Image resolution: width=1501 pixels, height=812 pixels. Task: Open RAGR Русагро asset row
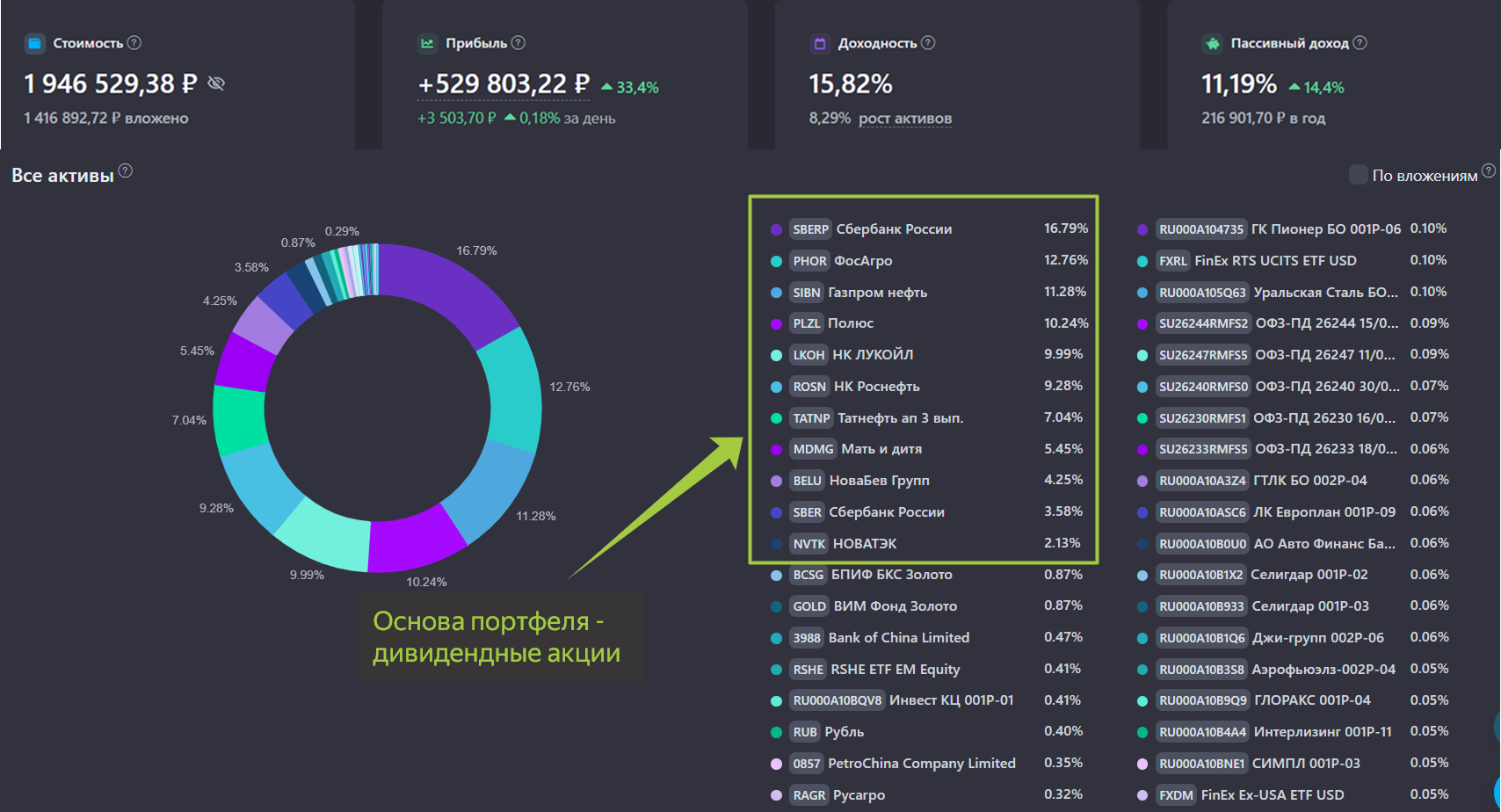click(x=929, y=795)
